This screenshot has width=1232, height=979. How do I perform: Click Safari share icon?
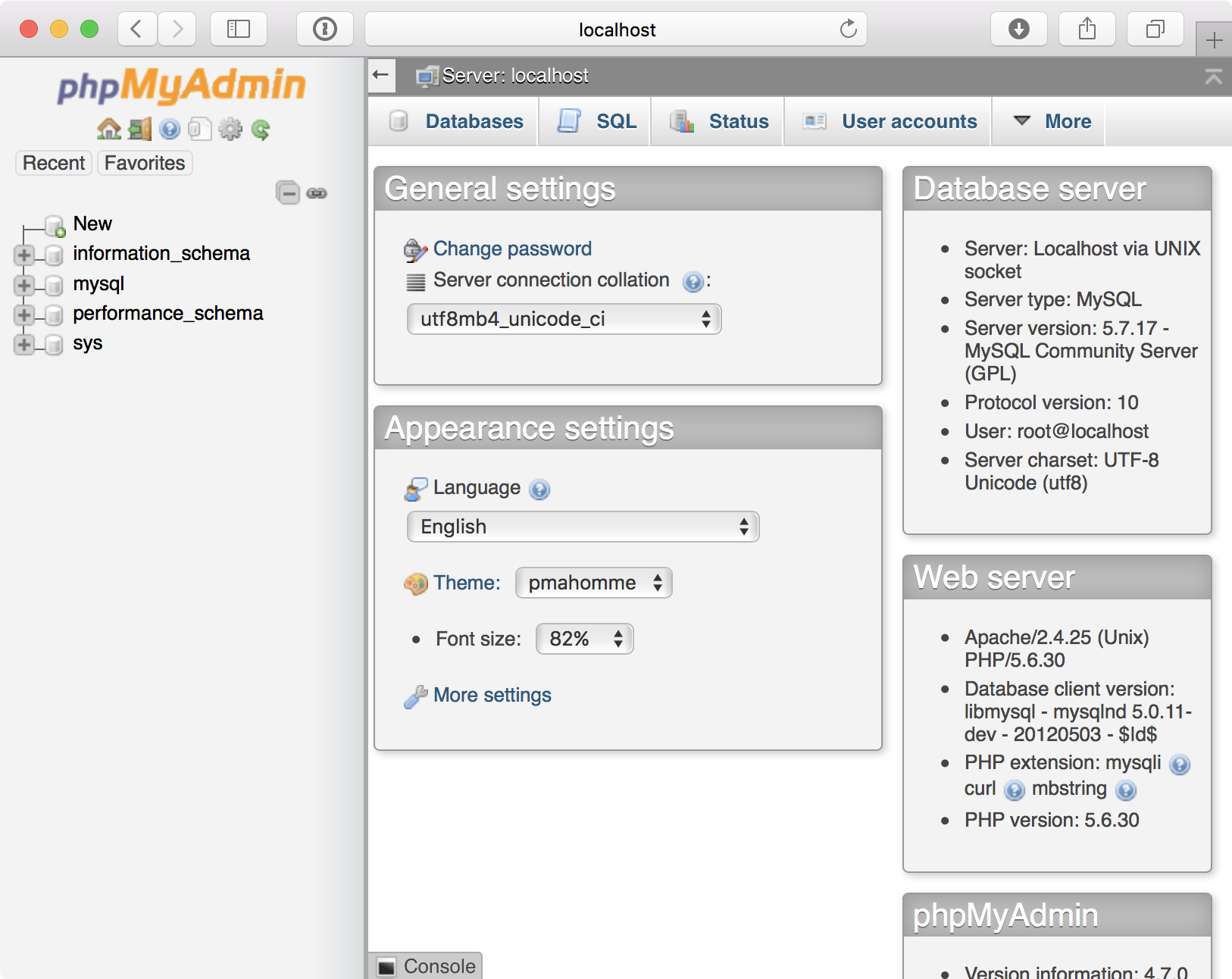1087,30
